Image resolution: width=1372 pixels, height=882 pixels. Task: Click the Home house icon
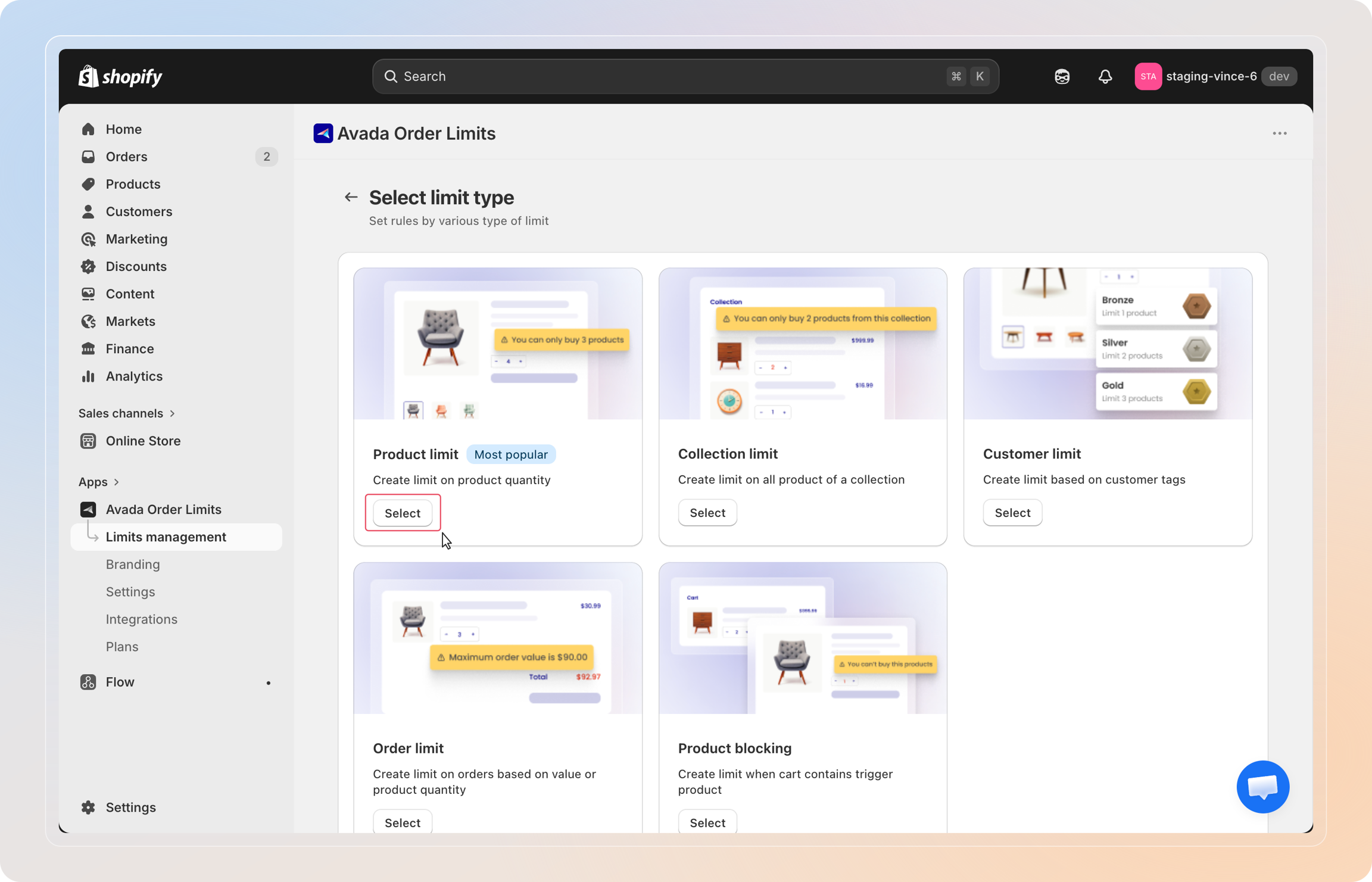point(88,129)
